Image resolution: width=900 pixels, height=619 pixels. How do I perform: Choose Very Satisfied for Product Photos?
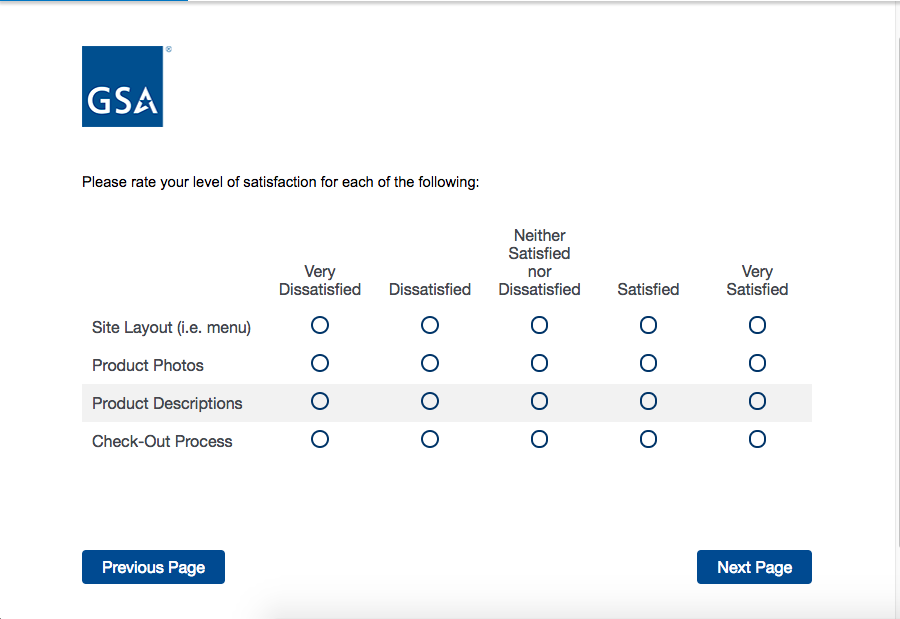757,363
